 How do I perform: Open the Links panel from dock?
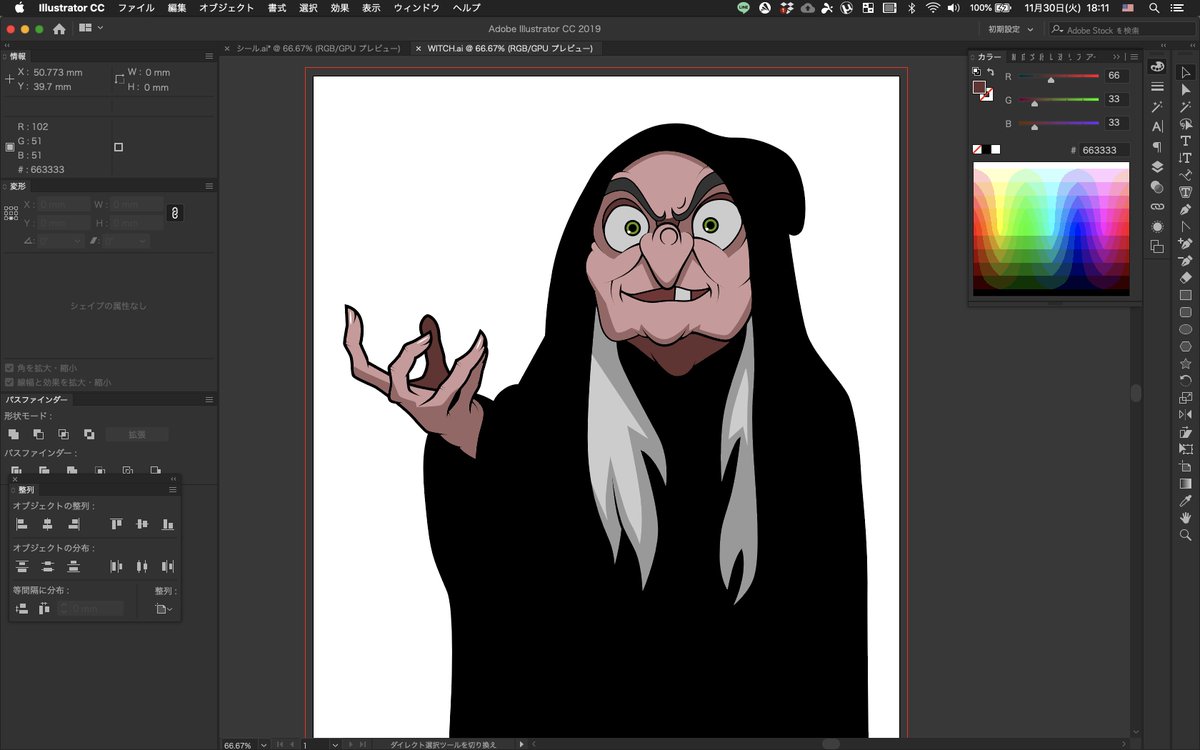[1157, 207]
